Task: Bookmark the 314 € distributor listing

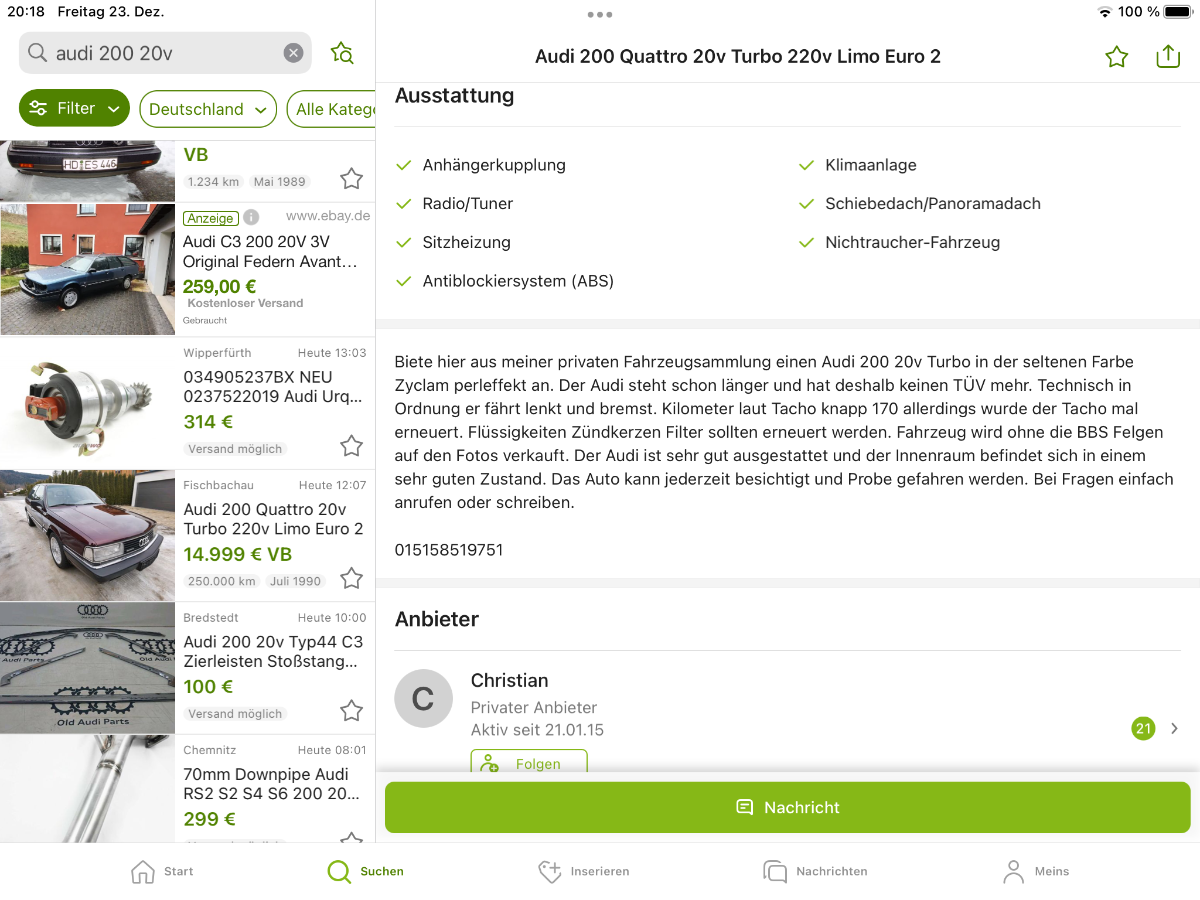Action: pos(351,446)
